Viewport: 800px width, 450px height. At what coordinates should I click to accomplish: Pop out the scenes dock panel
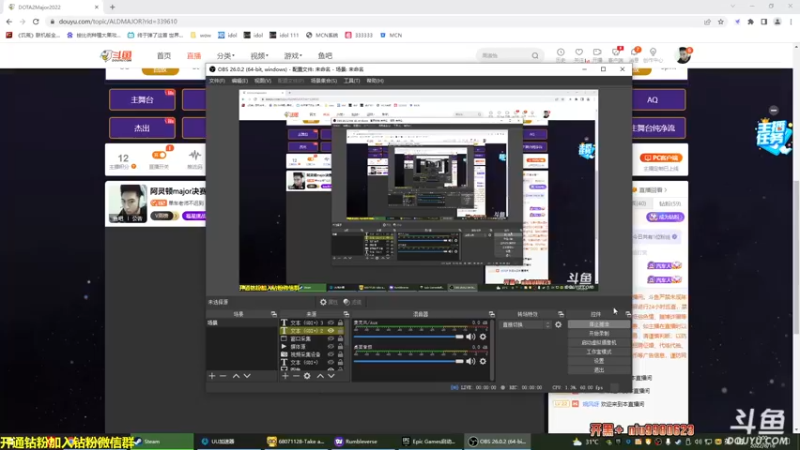[x=273, y=314]
